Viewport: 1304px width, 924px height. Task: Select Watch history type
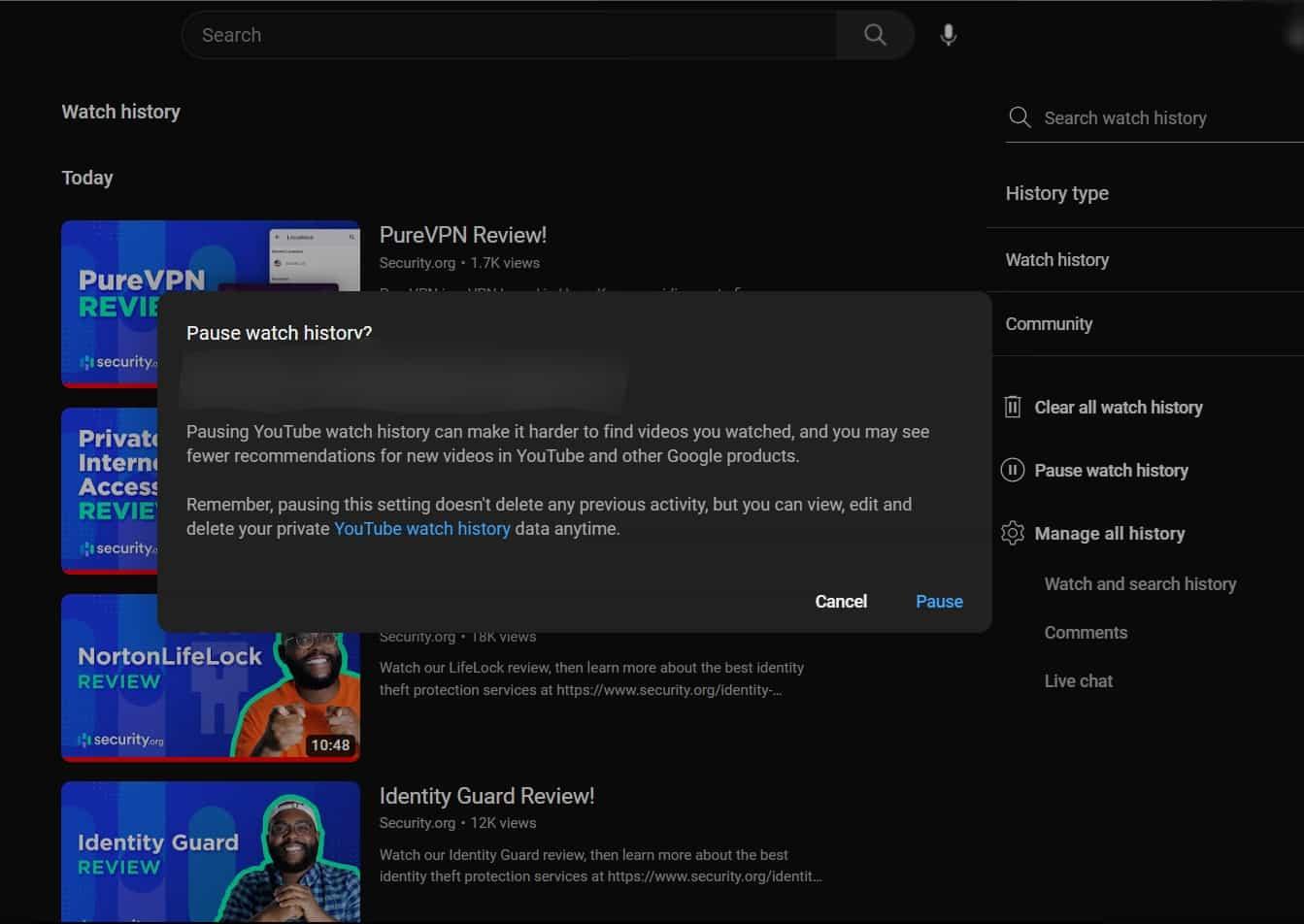click(x=1056, y=260)
